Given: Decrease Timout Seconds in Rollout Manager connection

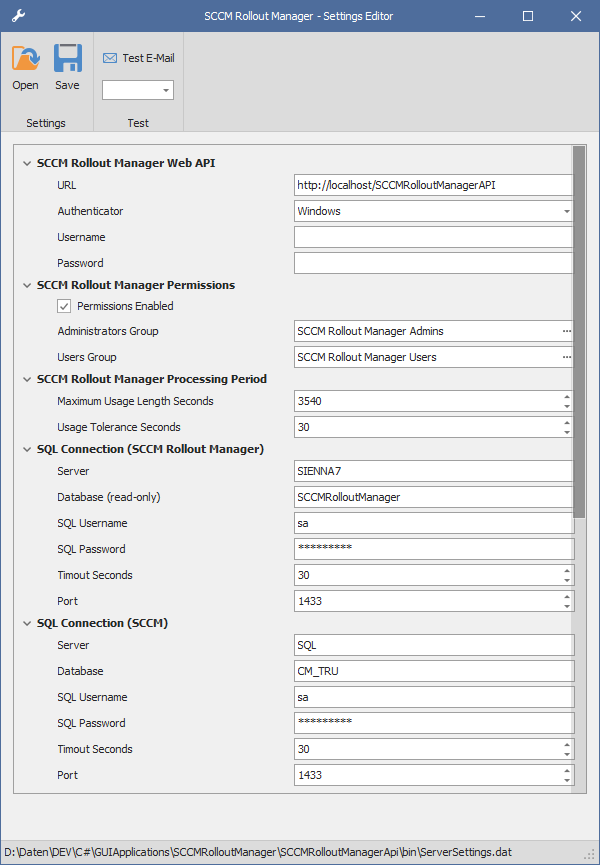Looking at the screenshot, I should [567, 580].
